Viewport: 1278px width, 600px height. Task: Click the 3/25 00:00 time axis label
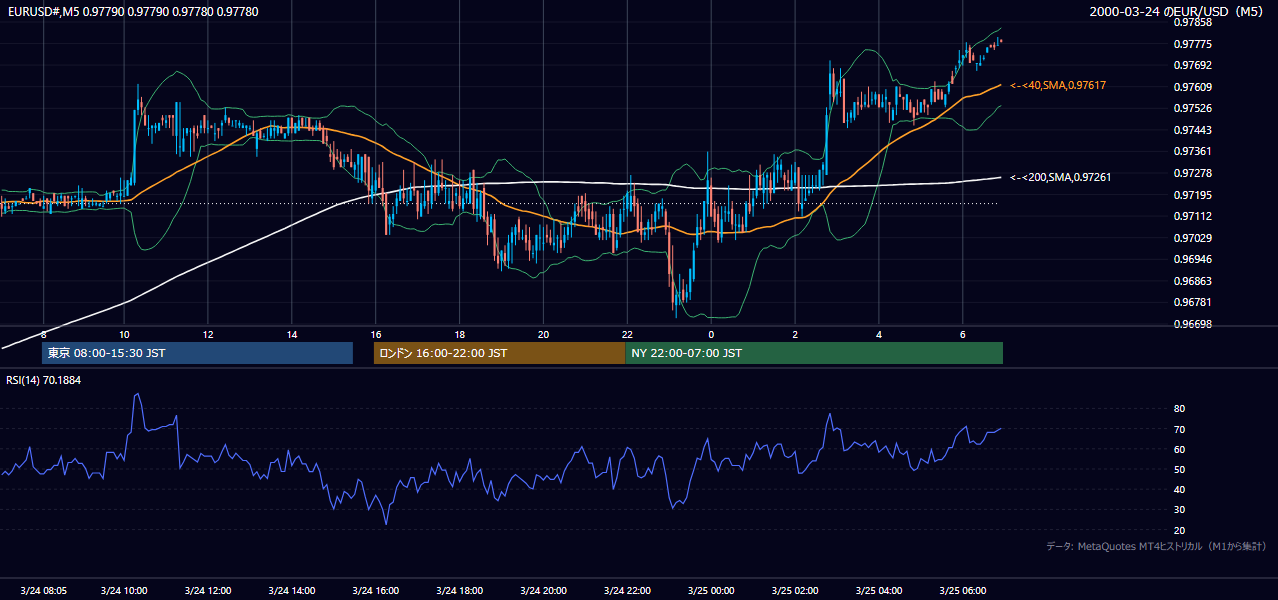click(x=711, y=590)
